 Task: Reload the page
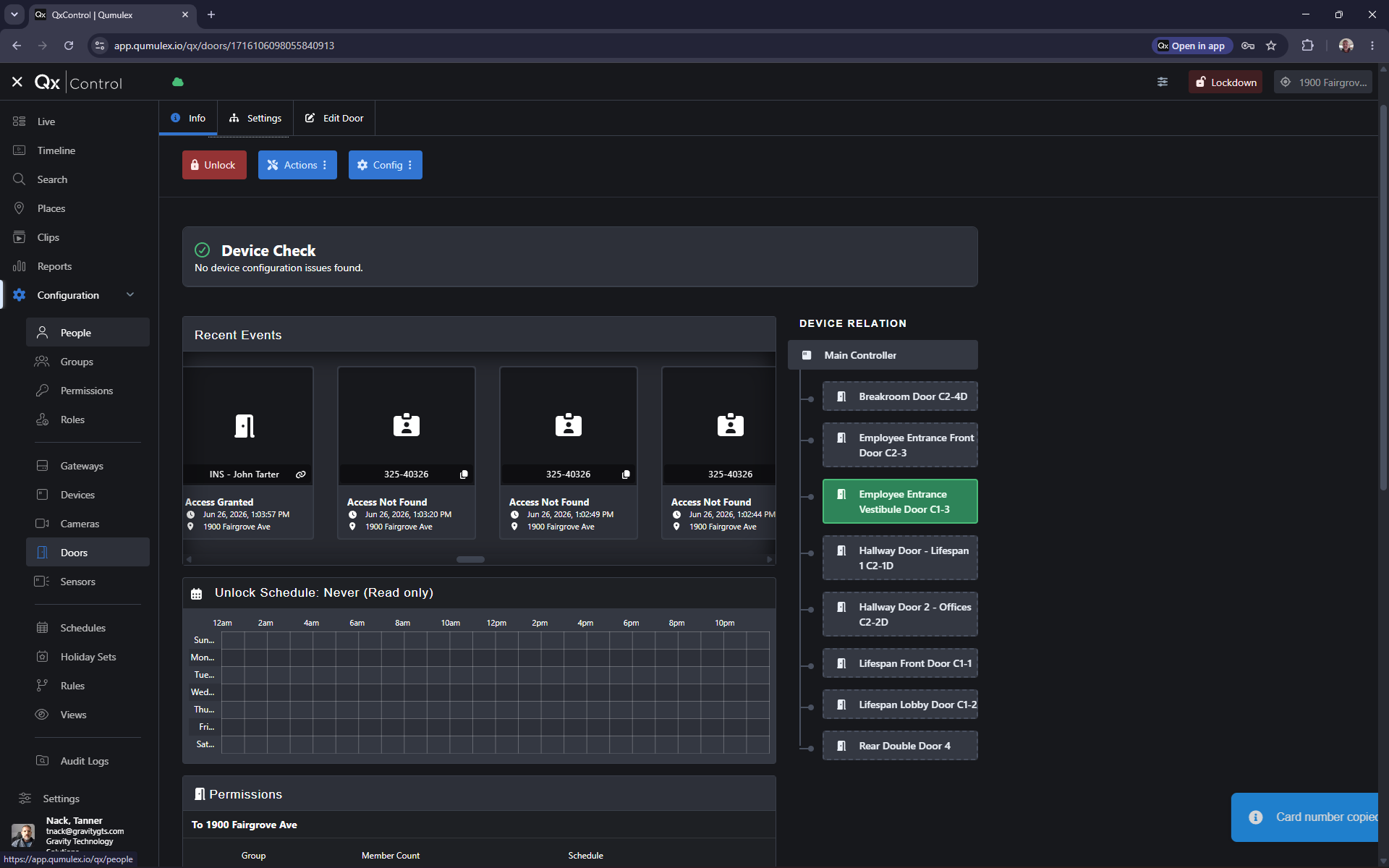pos(69,46)
